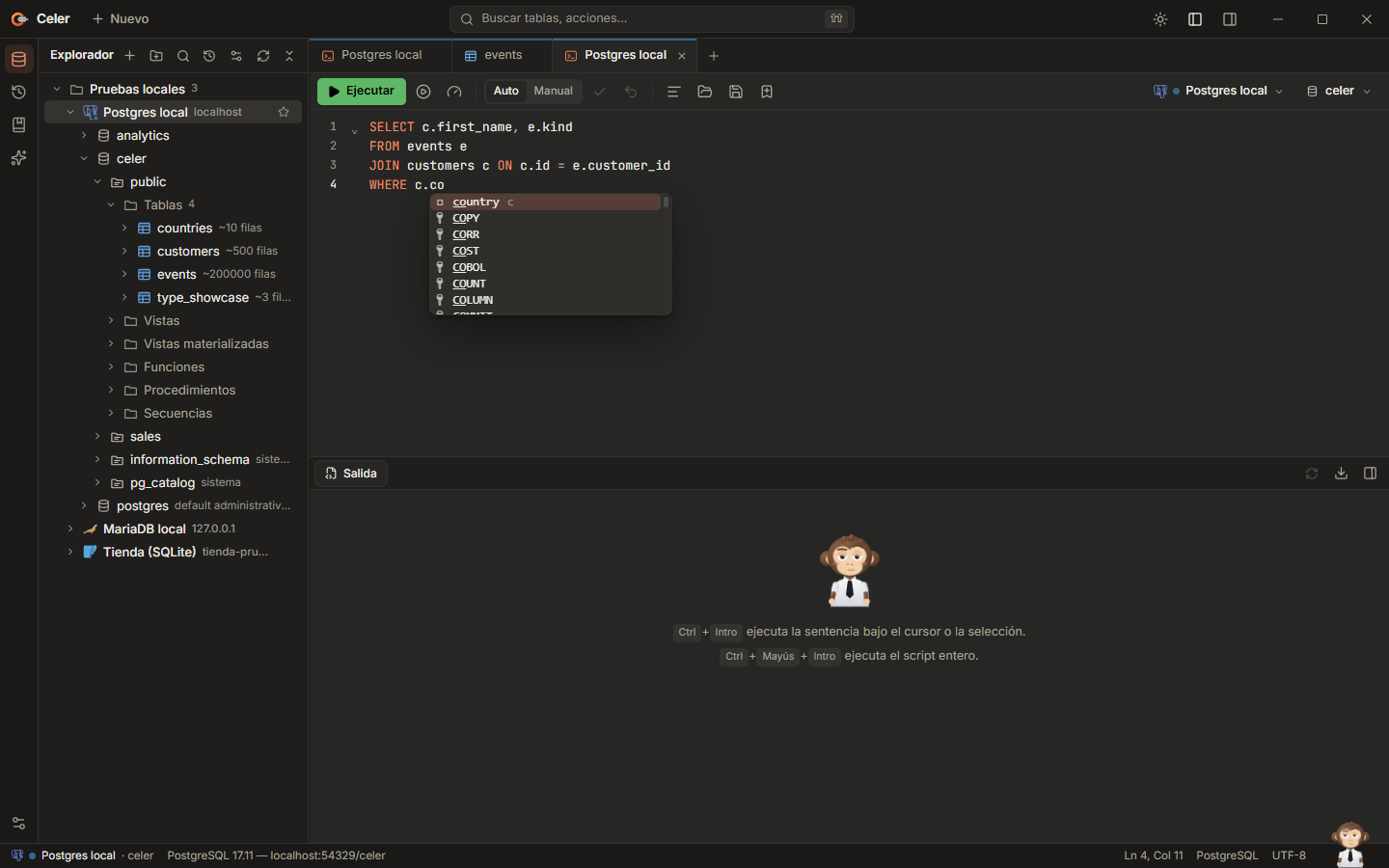This screenshot has height=868, width=1389.
Task: Open the settings sliders icon at sidebar bottom
Action: [18, 824]
